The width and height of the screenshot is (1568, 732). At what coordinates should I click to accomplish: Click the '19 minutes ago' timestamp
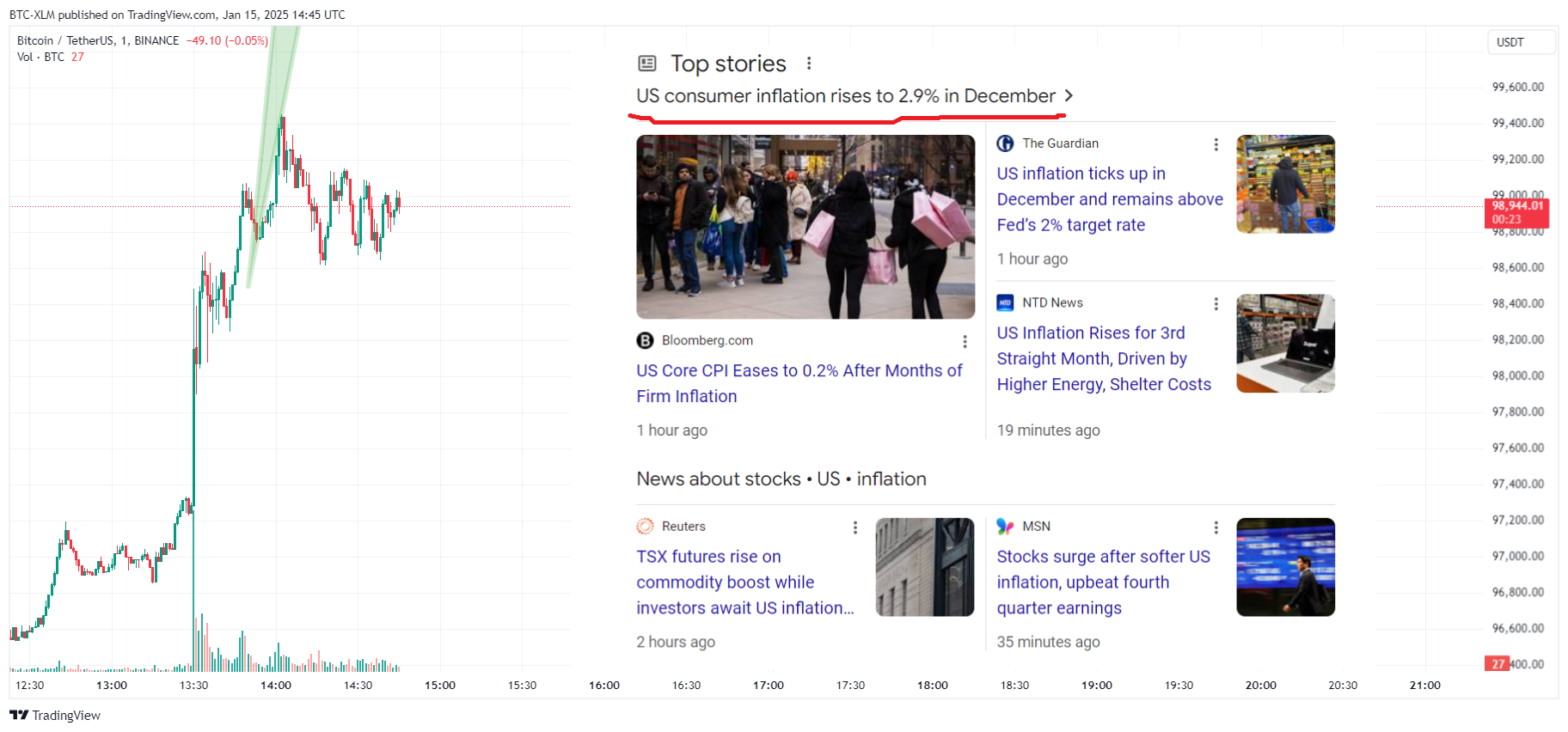(1048, 430)
